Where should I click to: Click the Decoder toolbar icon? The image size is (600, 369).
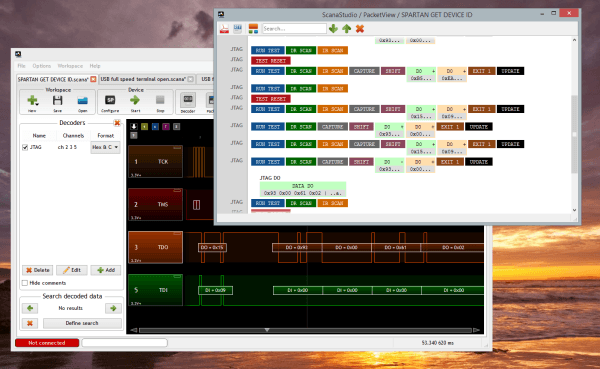188,100
